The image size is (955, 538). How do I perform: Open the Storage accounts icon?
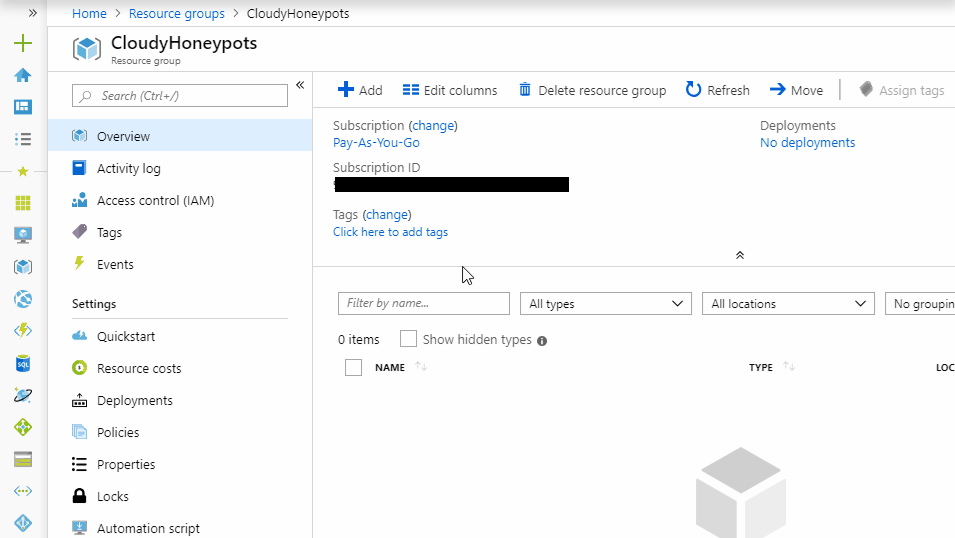pyautogui.click(x=23, y=459)
